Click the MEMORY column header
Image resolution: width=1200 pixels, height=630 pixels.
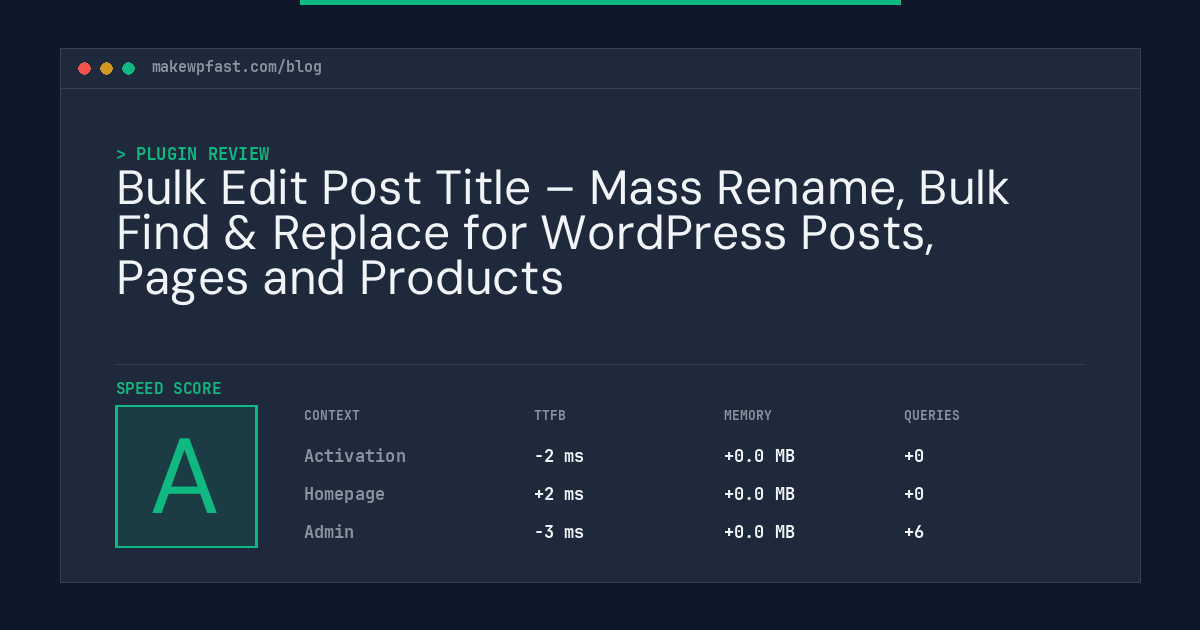pyautogui.click(x=748, y=415)
